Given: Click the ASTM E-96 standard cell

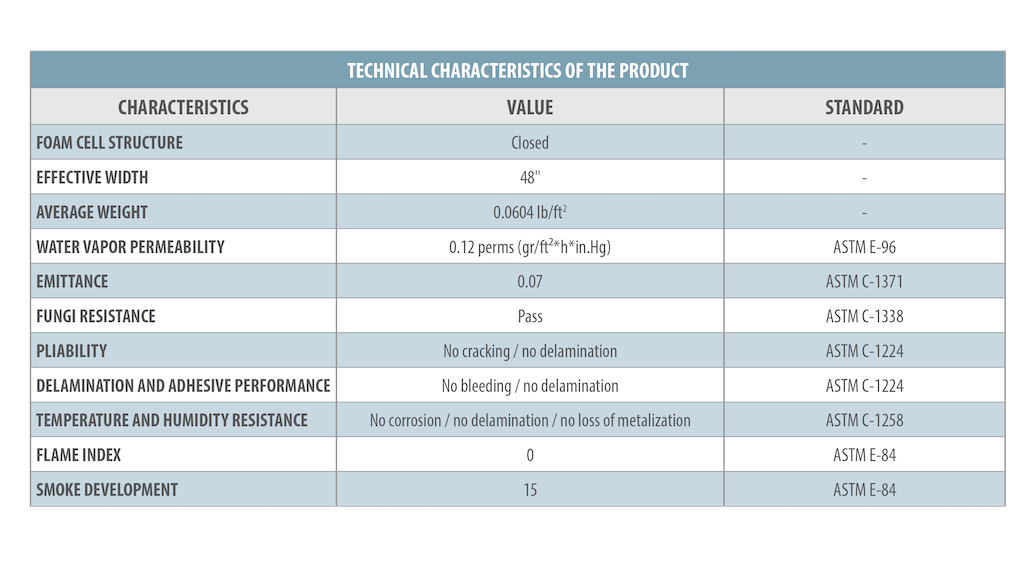Looking at the screenshot, I should 864,247.
